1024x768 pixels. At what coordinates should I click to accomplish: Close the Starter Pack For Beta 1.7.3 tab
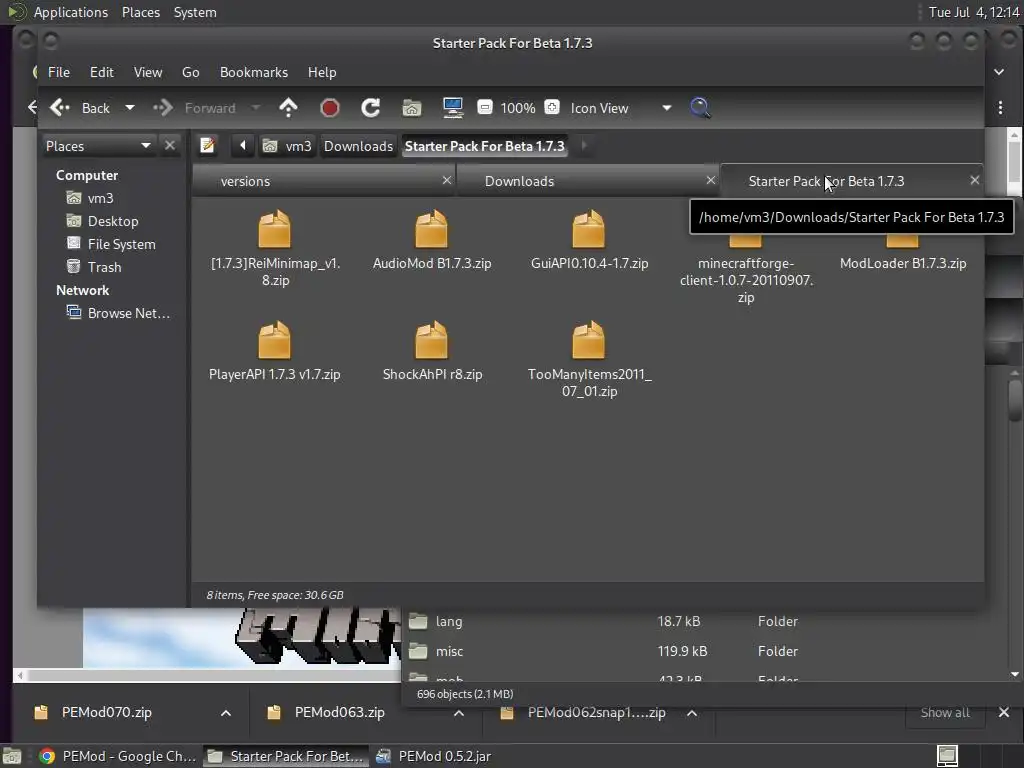point(974,180)
